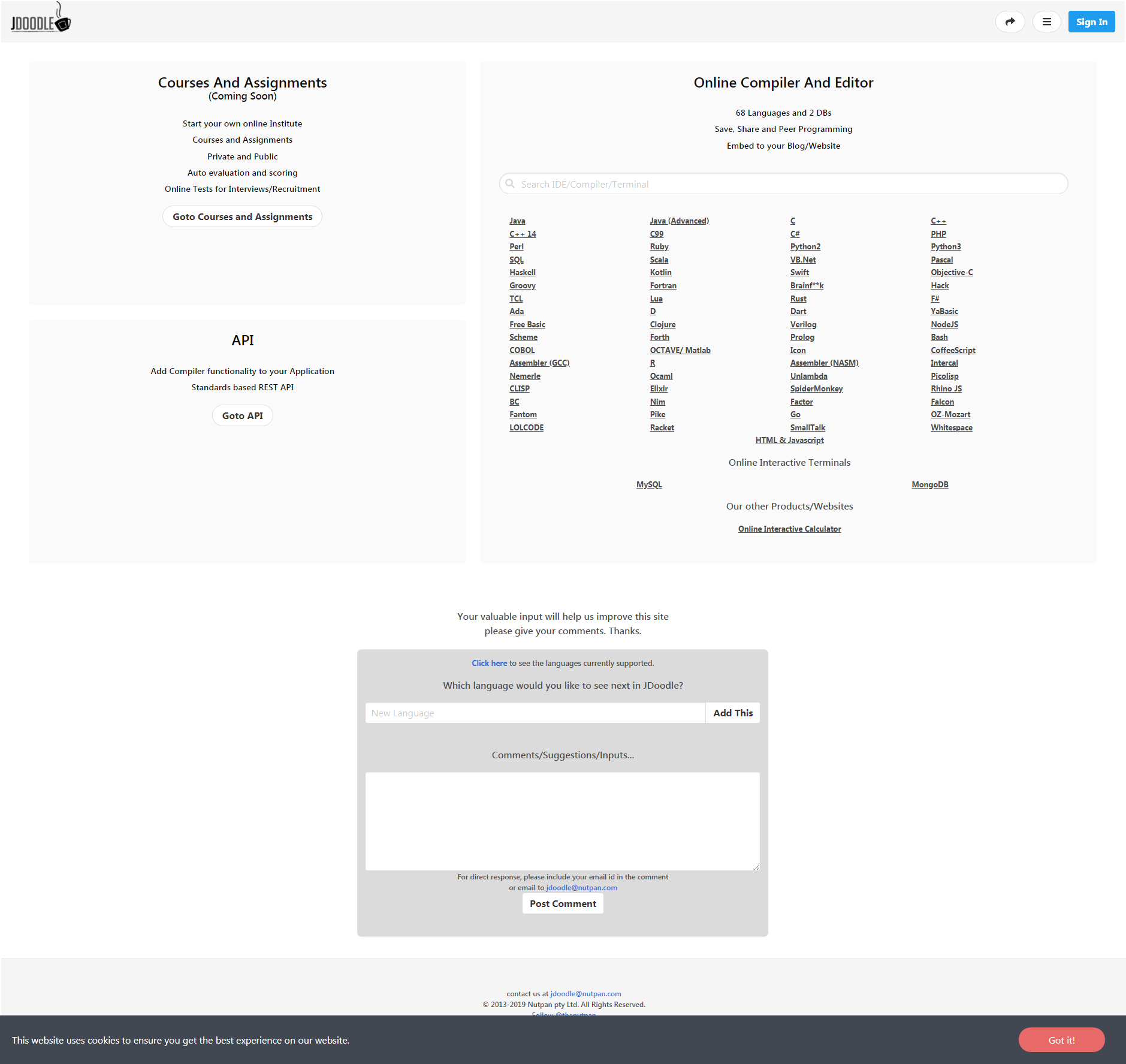This screenshot has height=1064, width=1126.
Task: Open the SpiderMonkey link
Action: (x=816, y=389)
